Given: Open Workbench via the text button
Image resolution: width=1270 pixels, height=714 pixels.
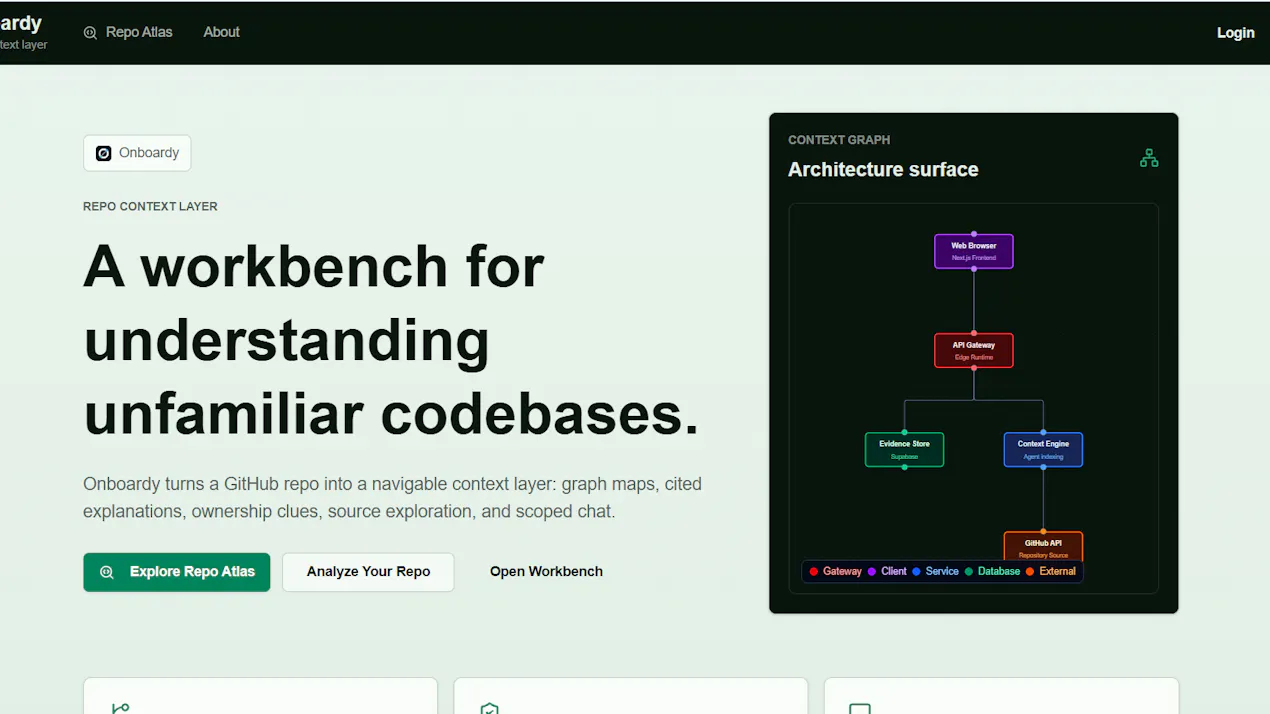Looking at the screenshot, I should pos(546,572).
